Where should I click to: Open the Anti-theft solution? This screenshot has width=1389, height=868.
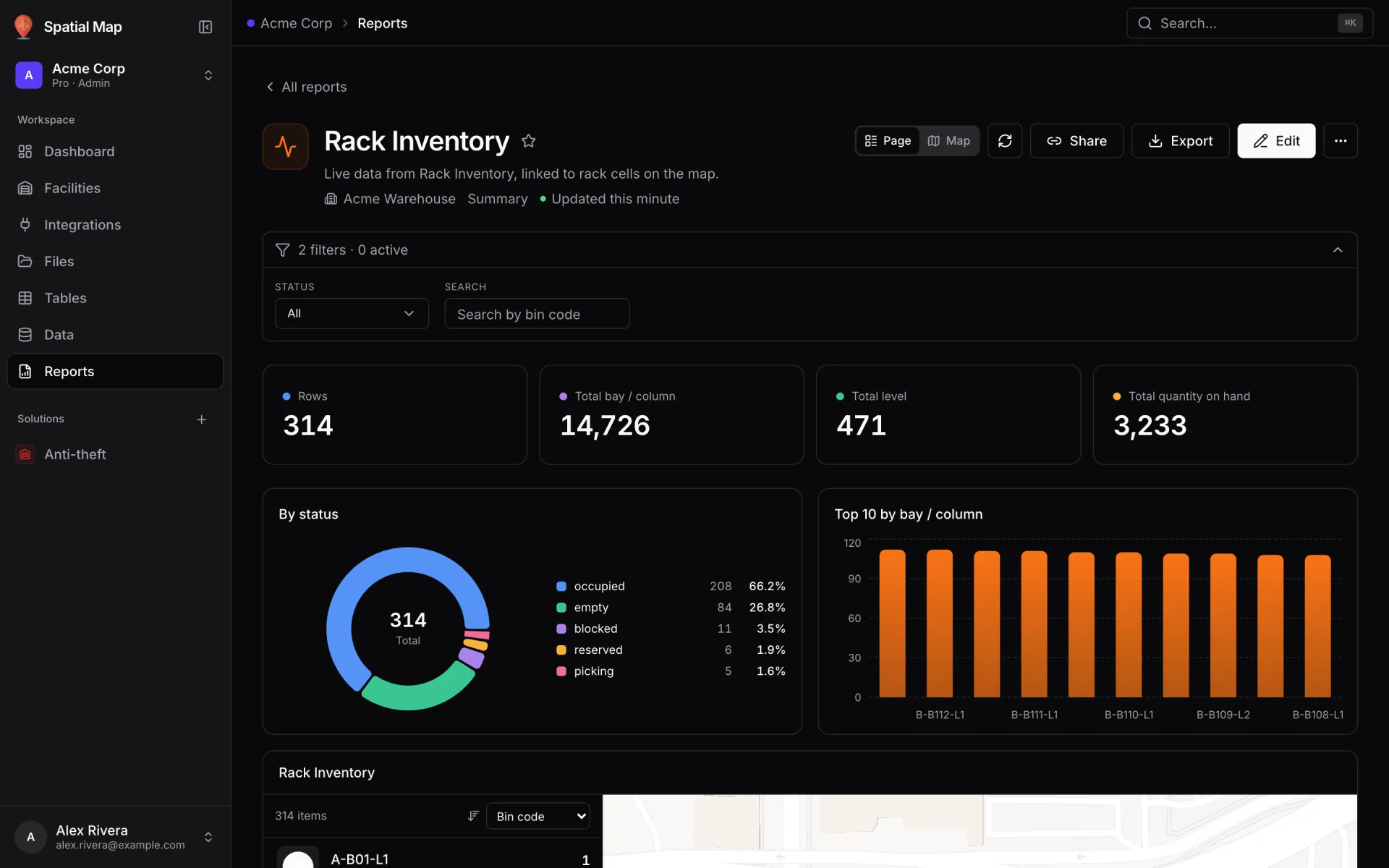tap(115, 454)
